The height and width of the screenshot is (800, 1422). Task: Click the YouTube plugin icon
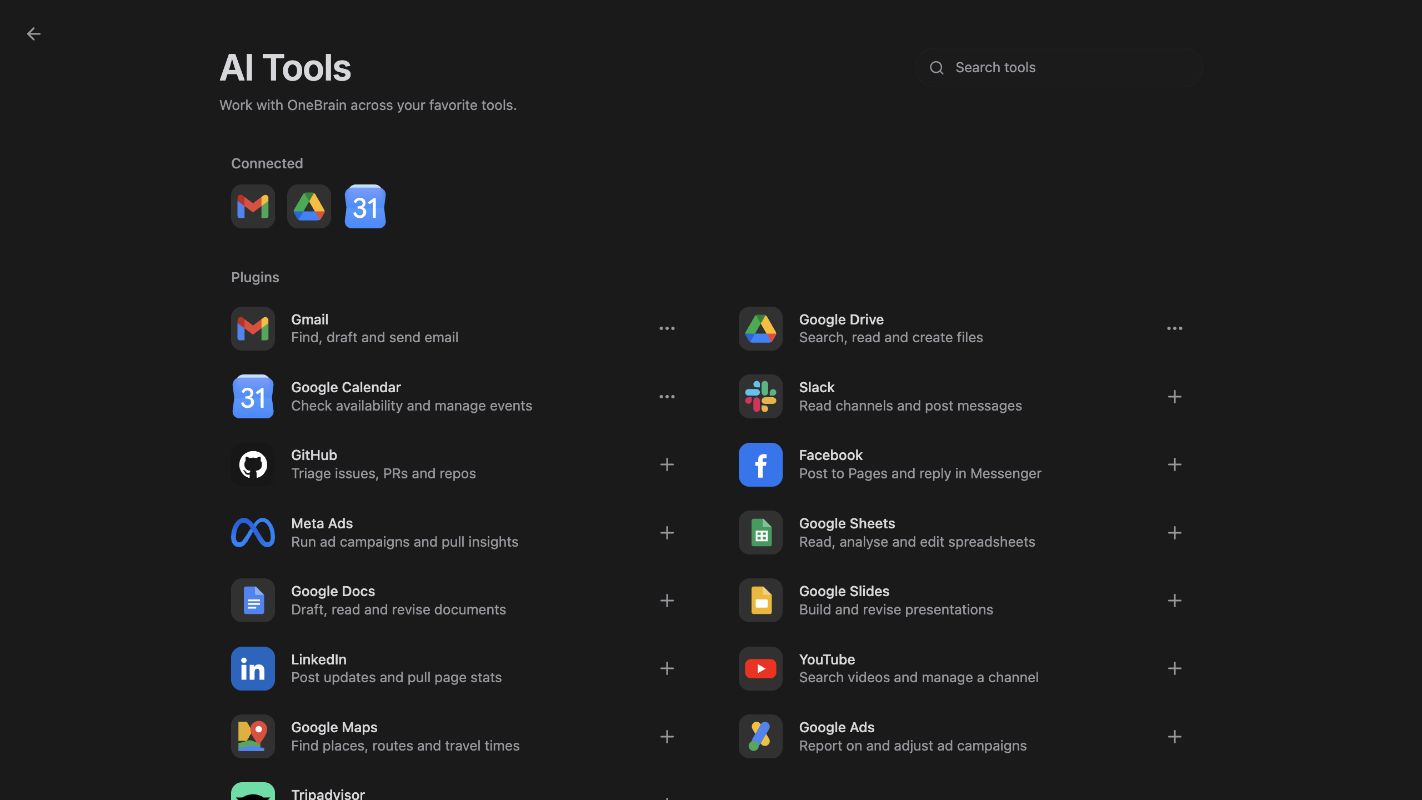(x=761, y=668)
